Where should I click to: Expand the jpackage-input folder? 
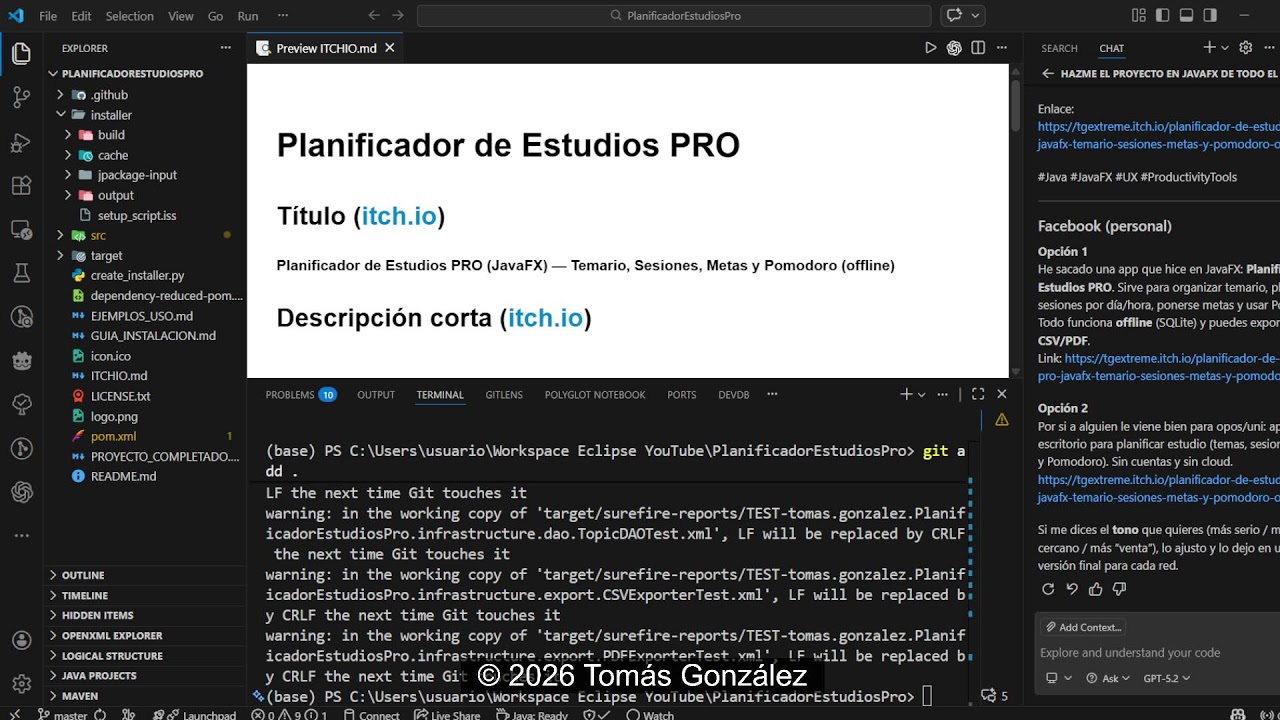point(68,175)
